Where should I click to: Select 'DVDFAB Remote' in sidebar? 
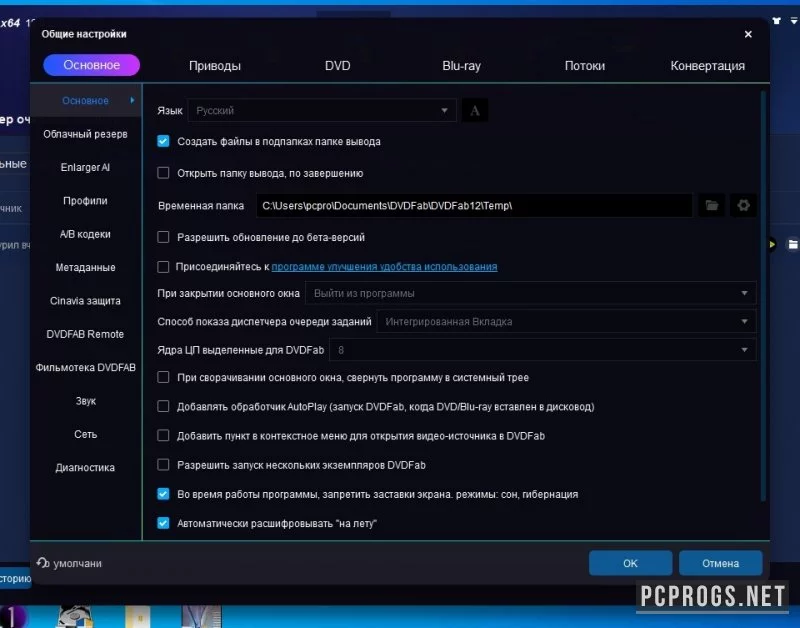(x=85, y=334)
